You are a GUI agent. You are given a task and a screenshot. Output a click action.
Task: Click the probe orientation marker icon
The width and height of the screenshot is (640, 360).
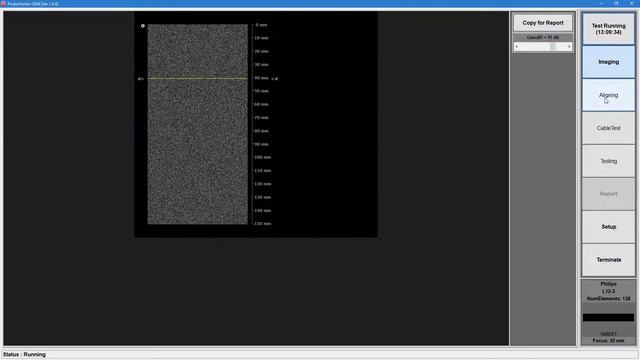tap(142, 26)
